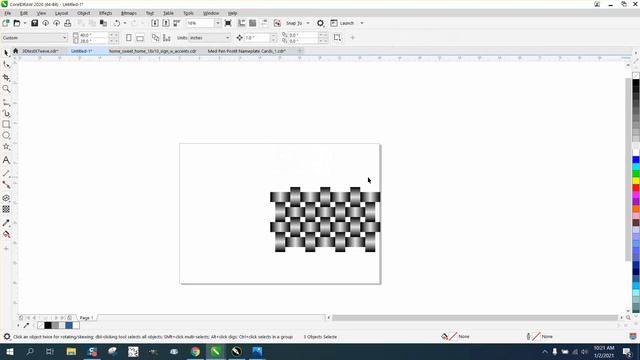Click the Import icon

(x=155, y=23)
